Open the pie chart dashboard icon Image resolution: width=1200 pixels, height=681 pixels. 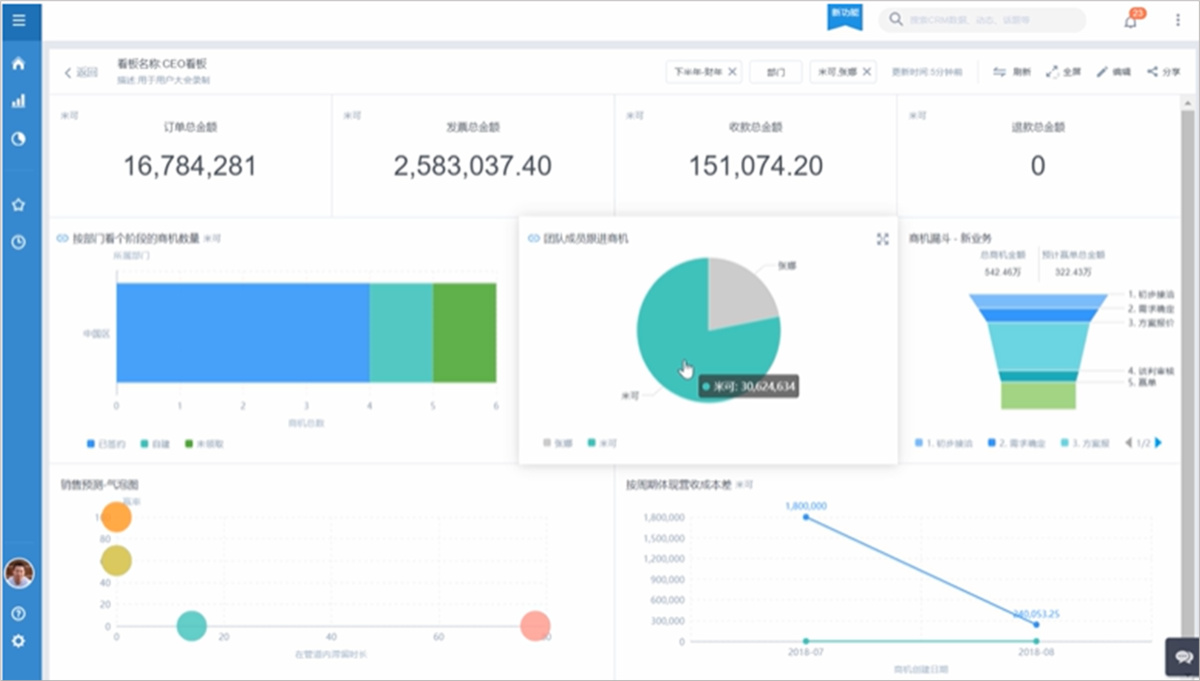pos(18,139)
